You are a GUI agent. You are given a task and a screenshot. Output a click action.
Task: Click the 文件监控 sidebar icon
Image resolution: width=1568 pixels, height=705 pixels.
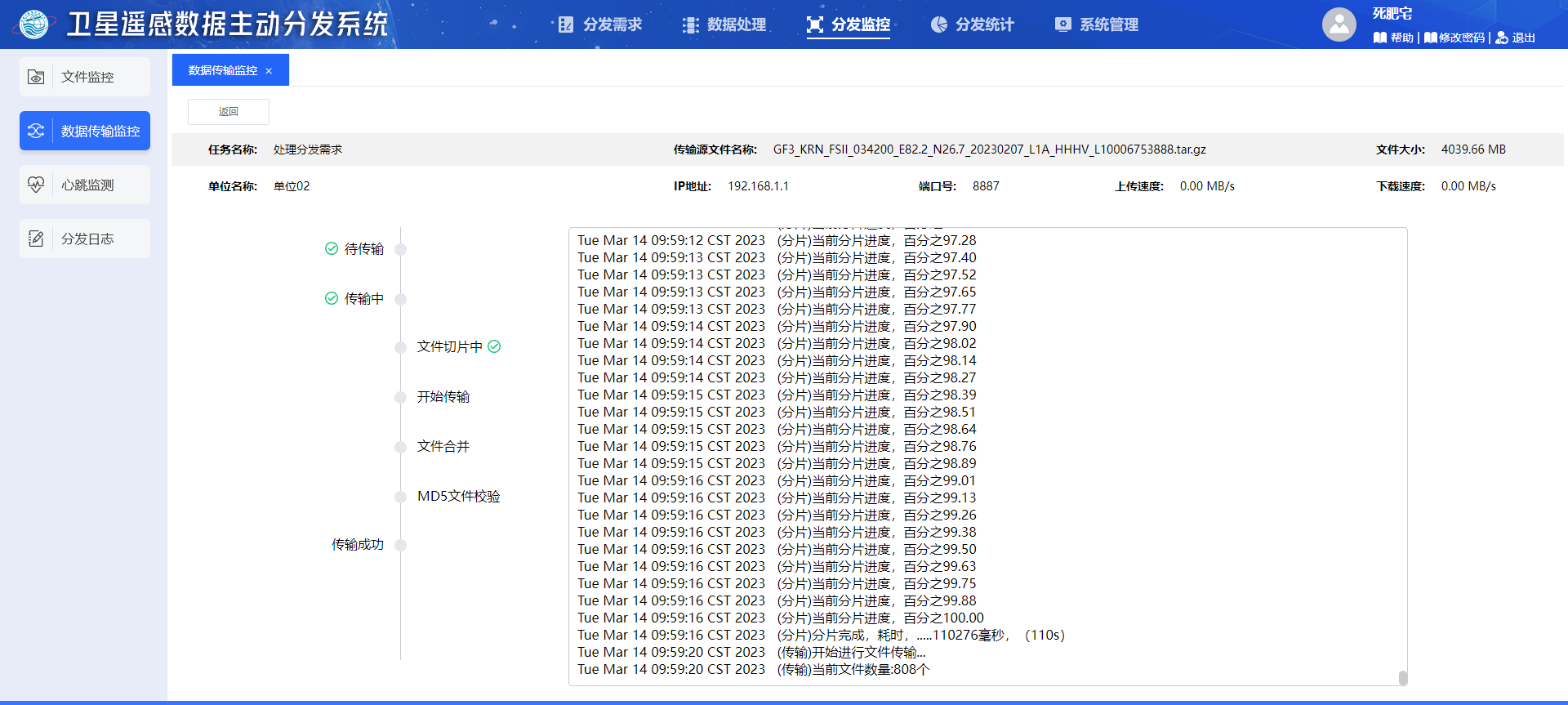click(x=36, y=77)
